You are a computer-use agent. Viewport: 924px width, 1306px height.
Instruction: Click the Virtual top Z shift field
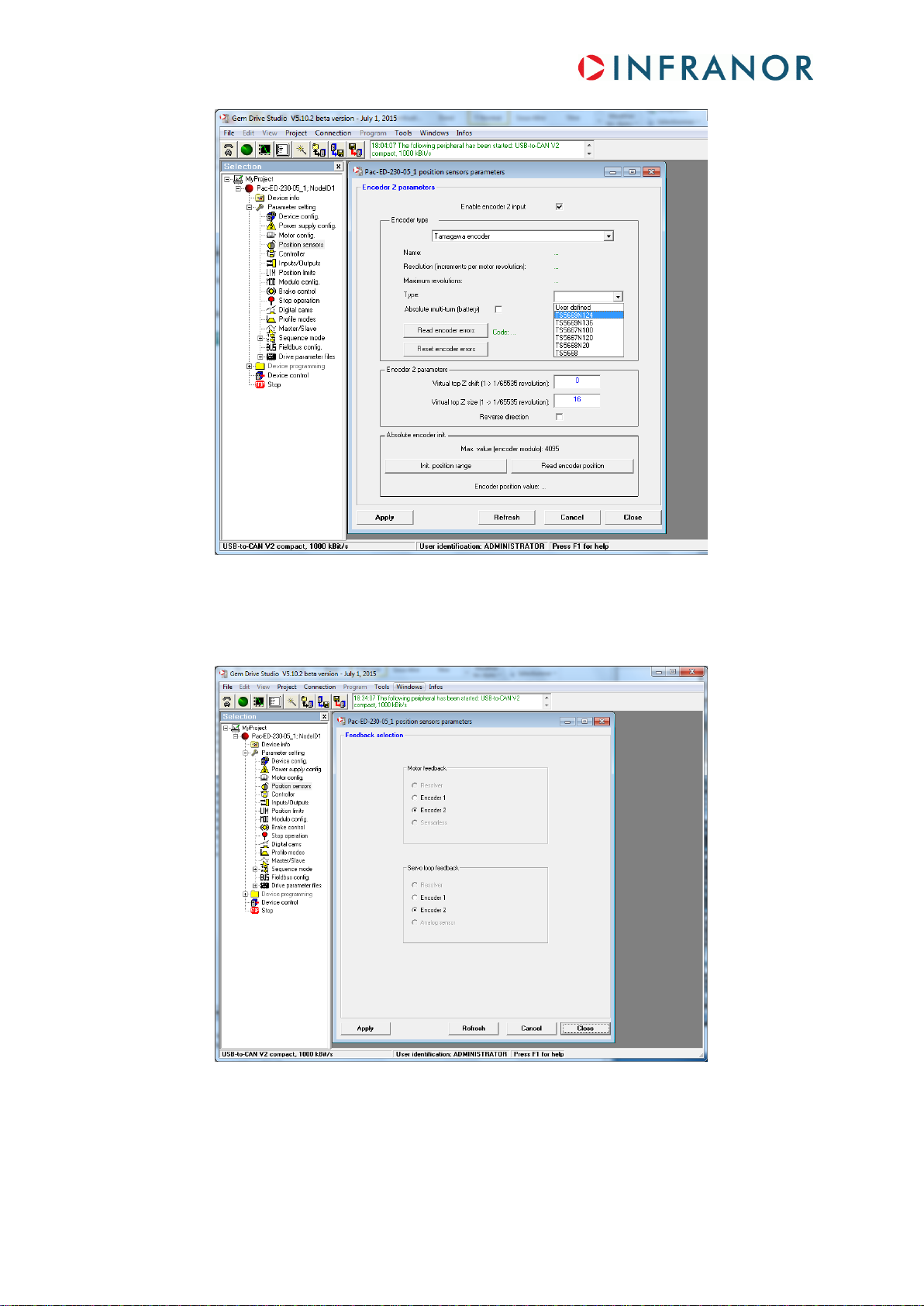pyautogui.click(x=577, y=381)
